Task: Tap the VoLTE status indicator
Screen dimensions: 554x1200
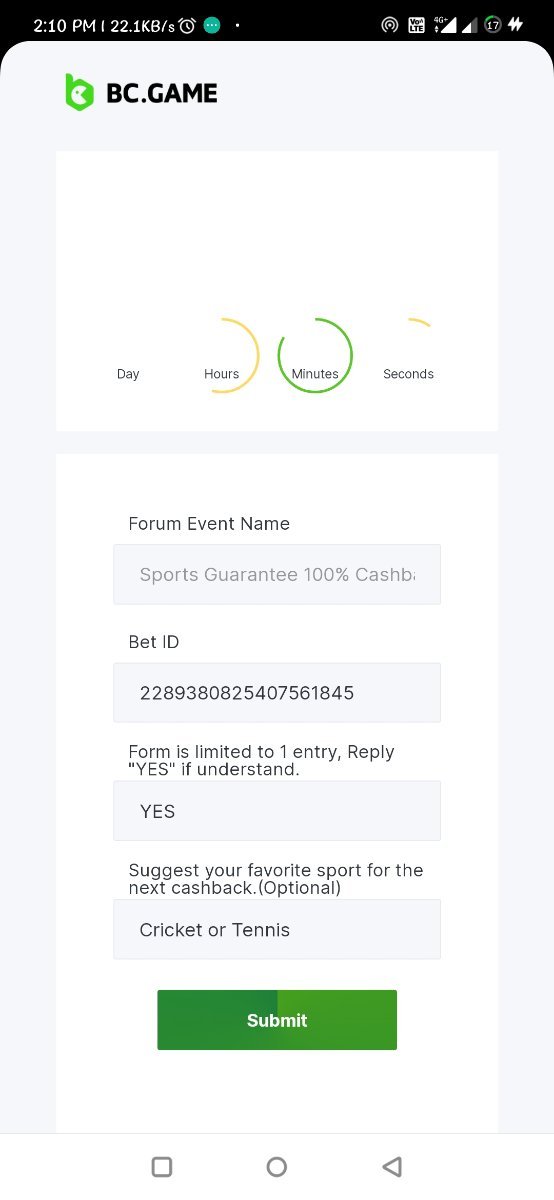Action: [x=417, y=25]
